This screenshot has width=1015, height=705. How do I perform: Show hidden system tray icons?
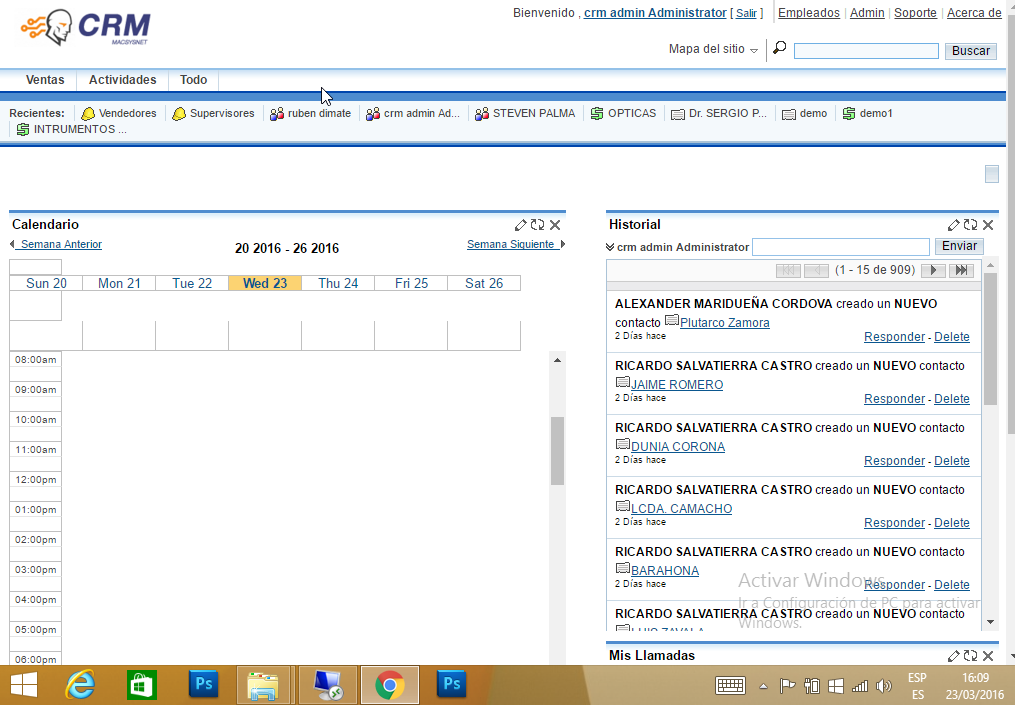pyautogui.click(x=764, y=687)
